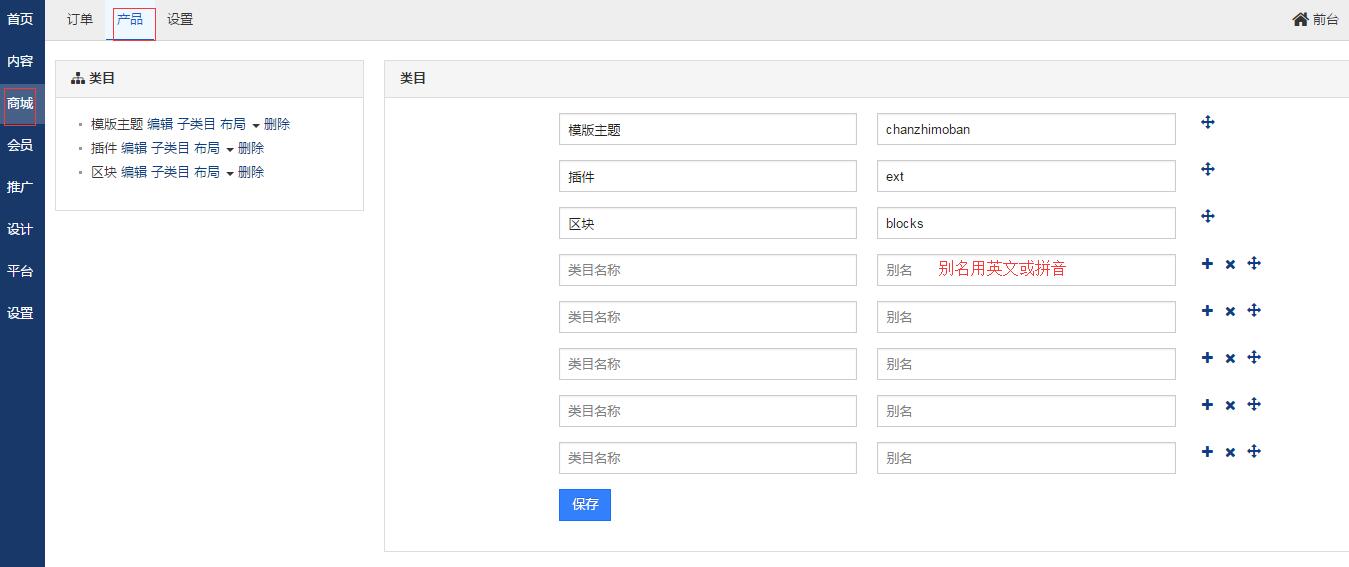Click the plus icon on the last empty category row
The width and height of the screenshot is (1349, 567).
(x=1207, y=452)
